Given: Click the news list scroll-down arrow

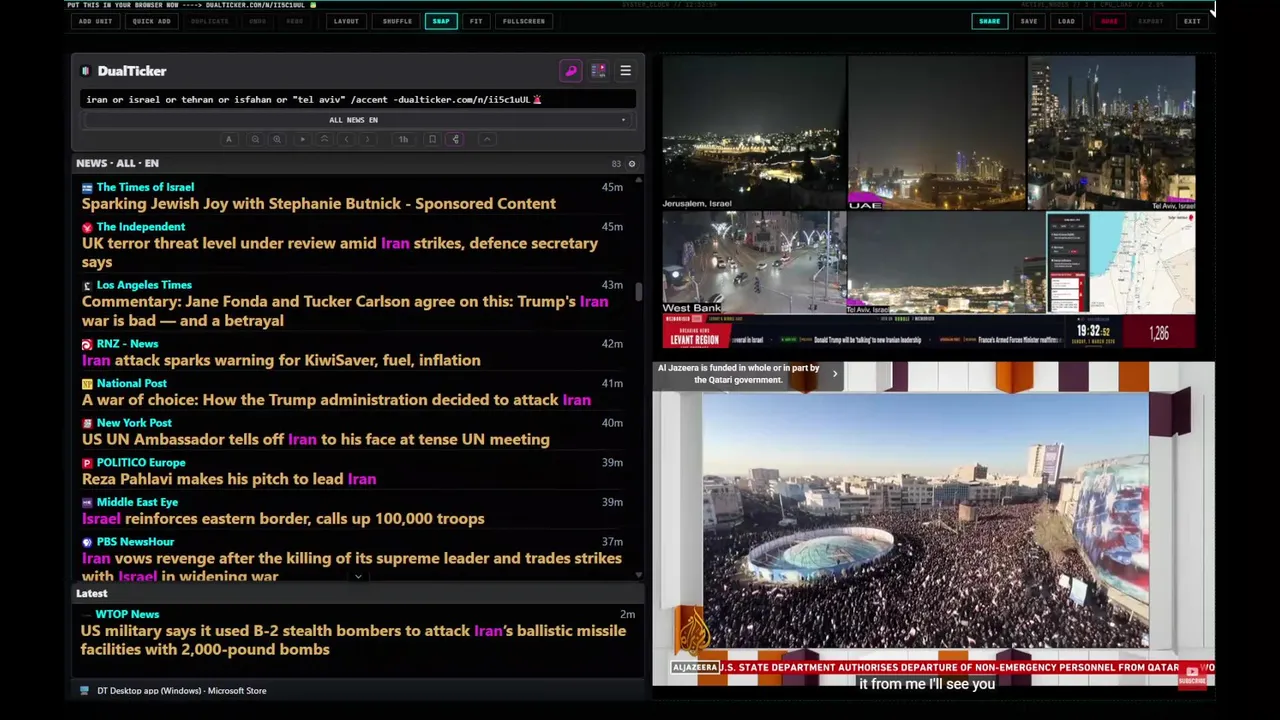Looking at the screenshot, I should tap(639, 575).
